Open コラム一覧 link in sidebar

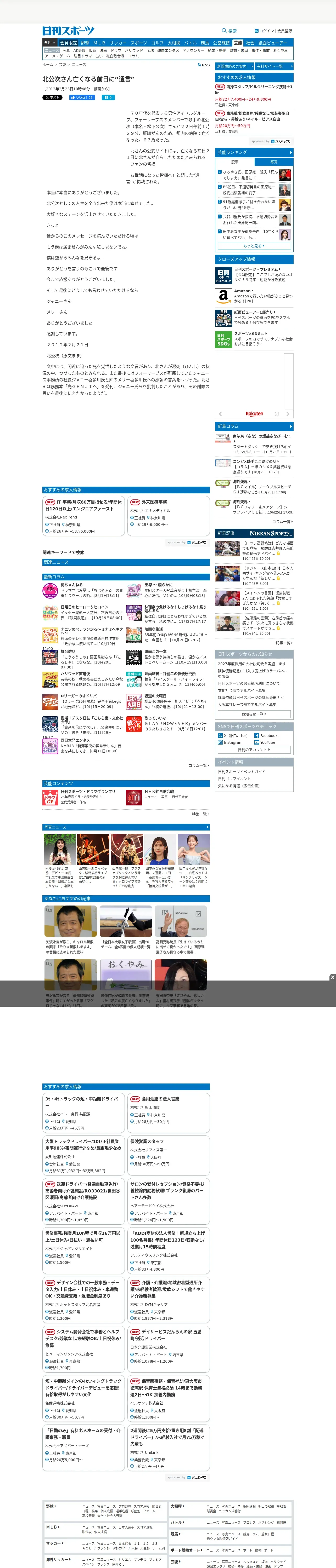pos(282,522)
